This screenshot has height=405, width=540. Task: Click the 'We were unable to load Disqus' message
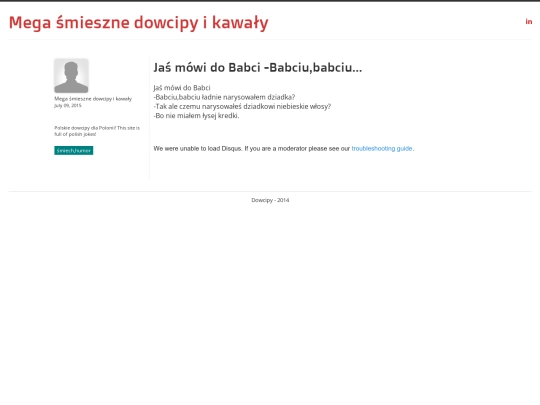(284, 148)
